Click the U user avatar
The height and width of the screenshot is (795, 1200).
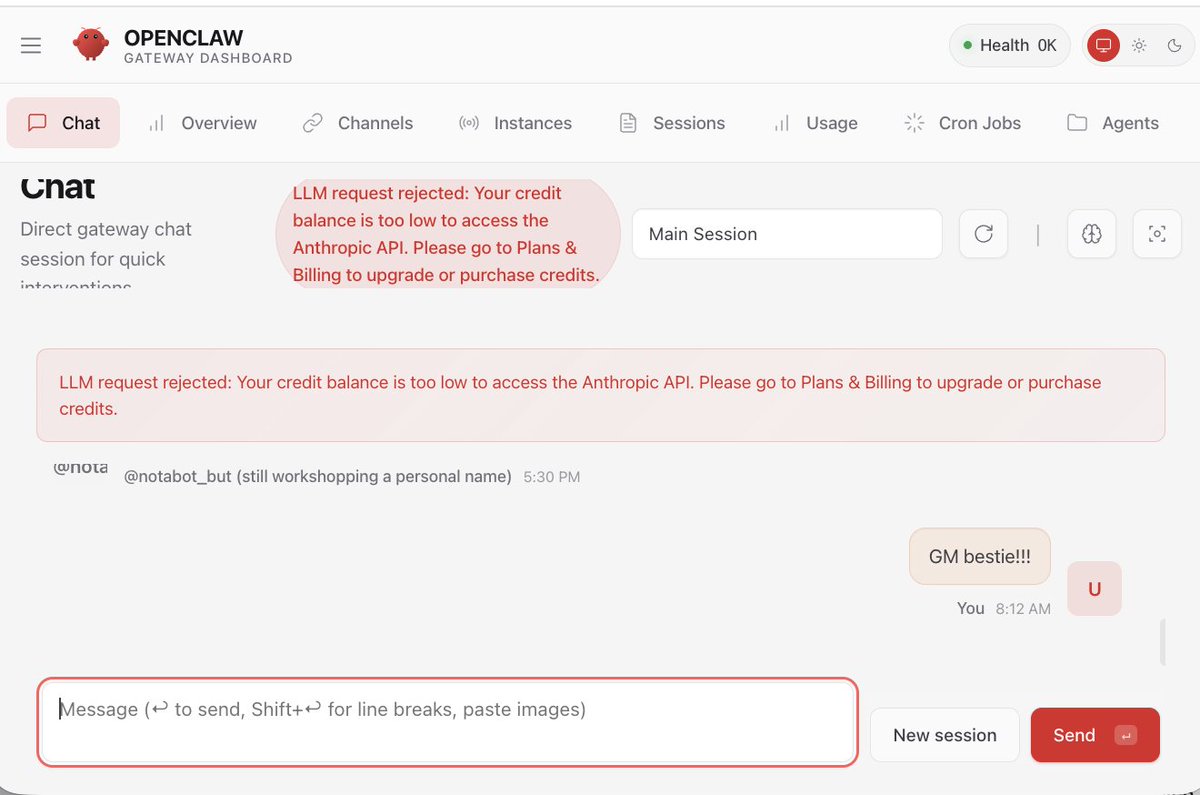click(1095, 589)
